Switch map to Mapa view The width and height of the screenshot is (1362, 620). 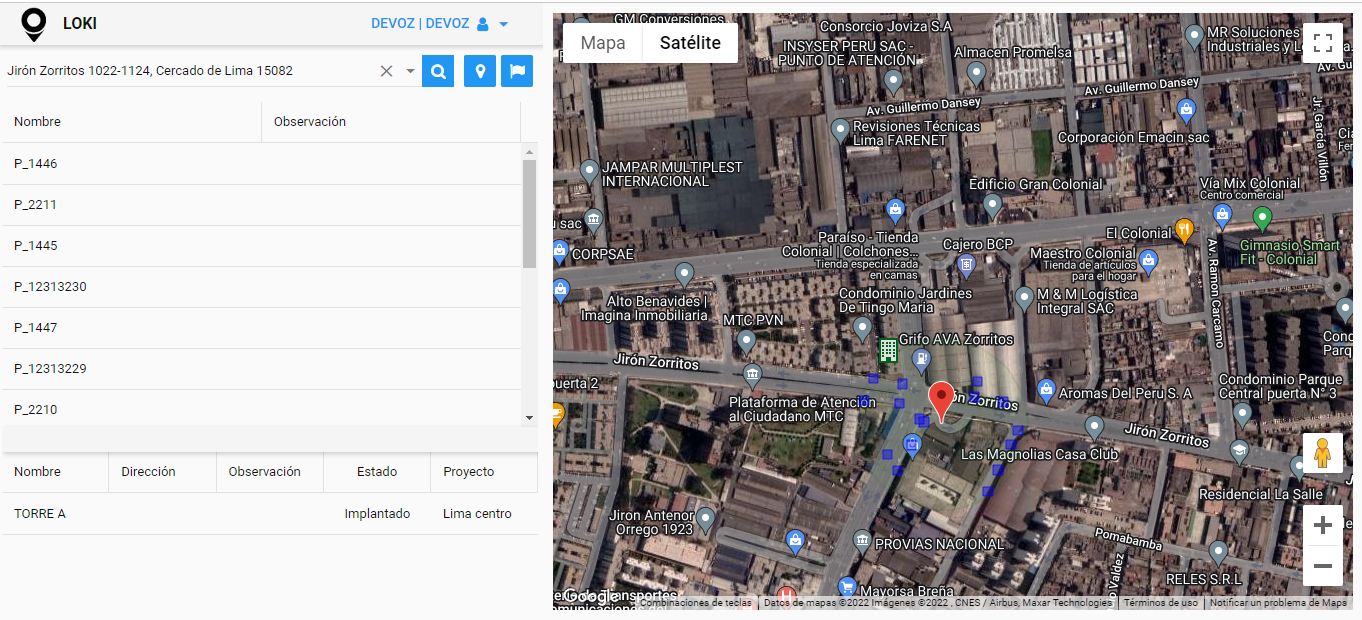pos(603,43)
